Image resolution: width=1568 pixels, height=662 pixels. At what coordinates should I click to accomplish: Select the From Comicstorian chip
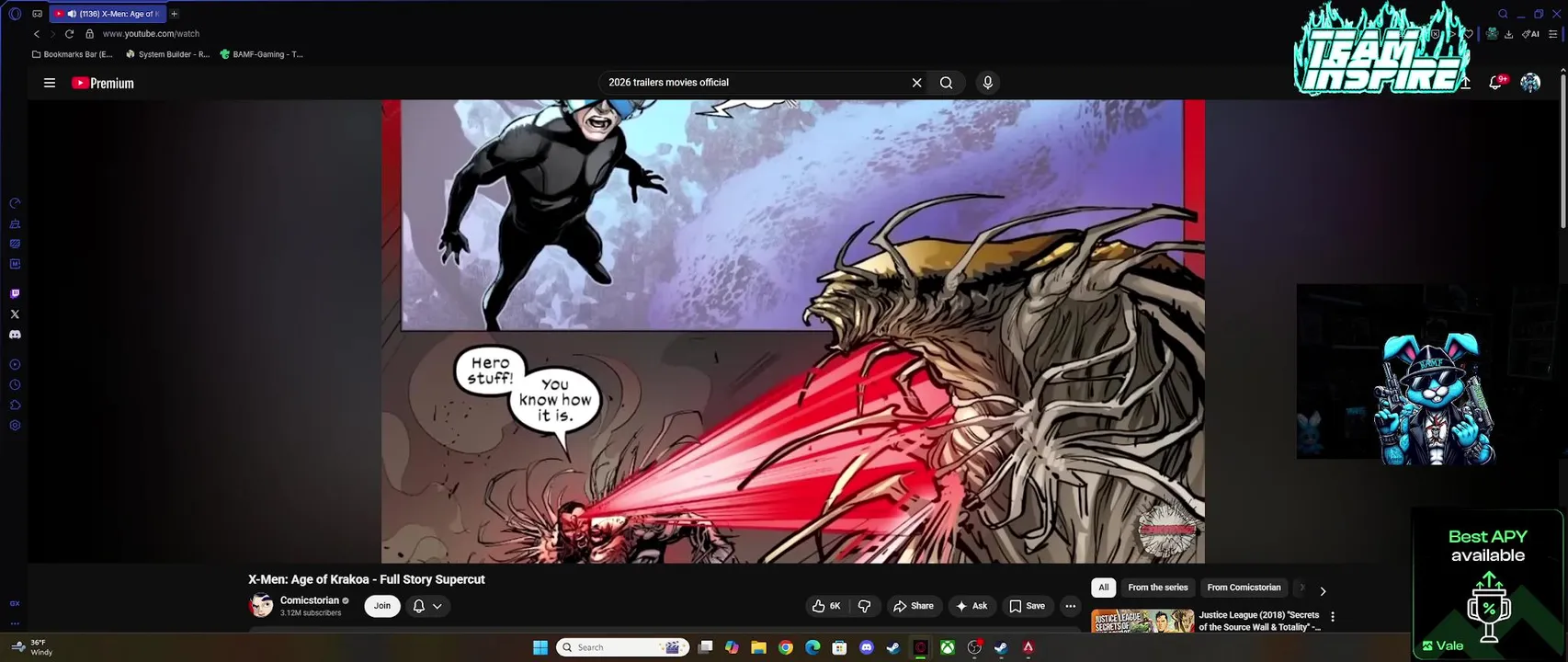(x=1244, y=588)
